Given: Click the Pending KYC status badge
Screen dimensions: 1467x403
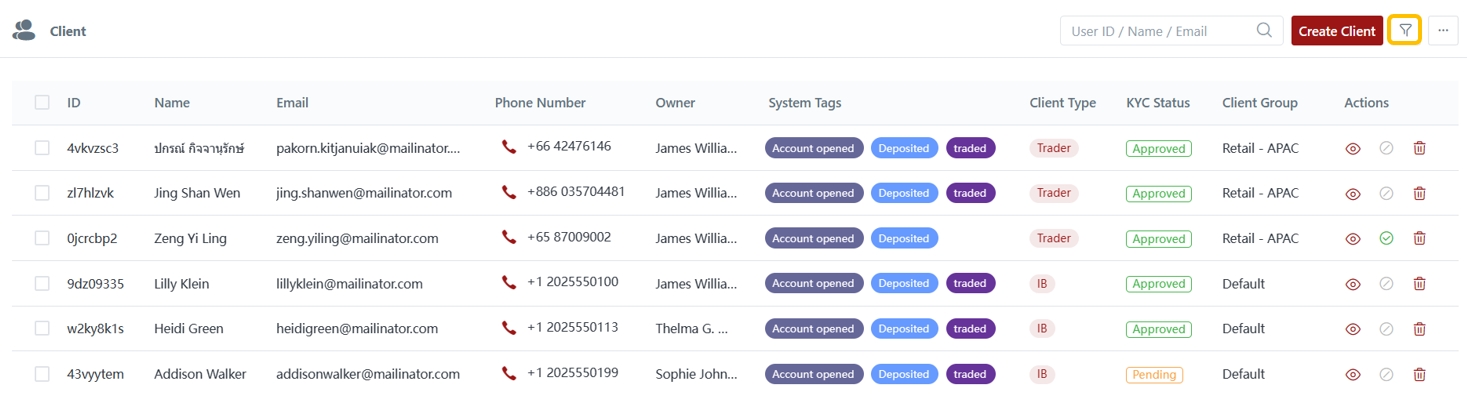Looking at the screenshot, I should pyautogui.click(x=1154, y=375).
